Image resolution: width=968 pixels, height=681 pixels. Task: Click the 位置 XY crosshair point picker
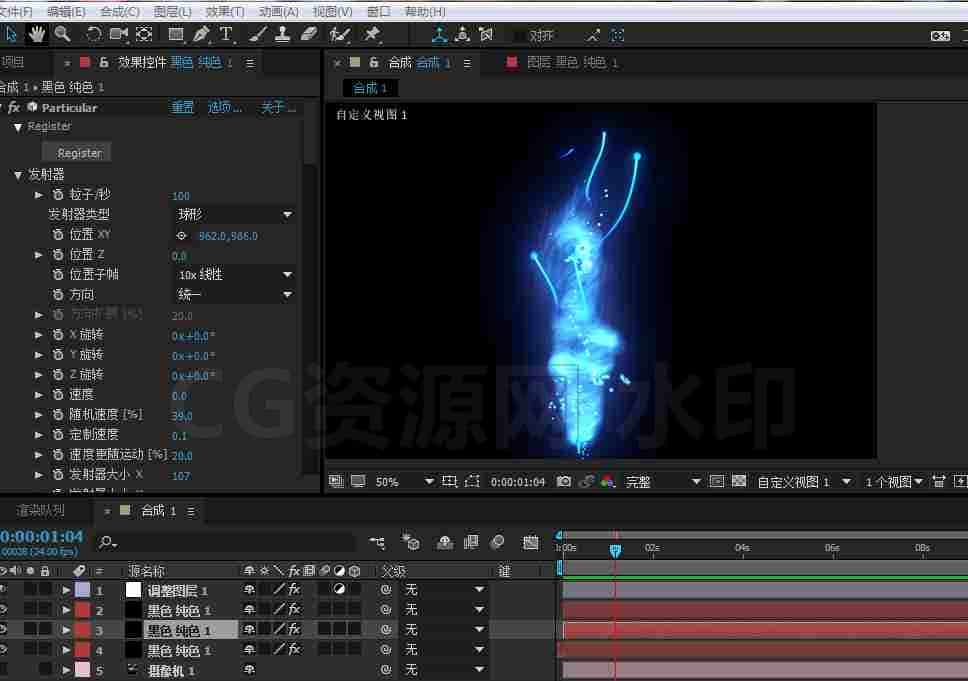click(x=181, y=236)
